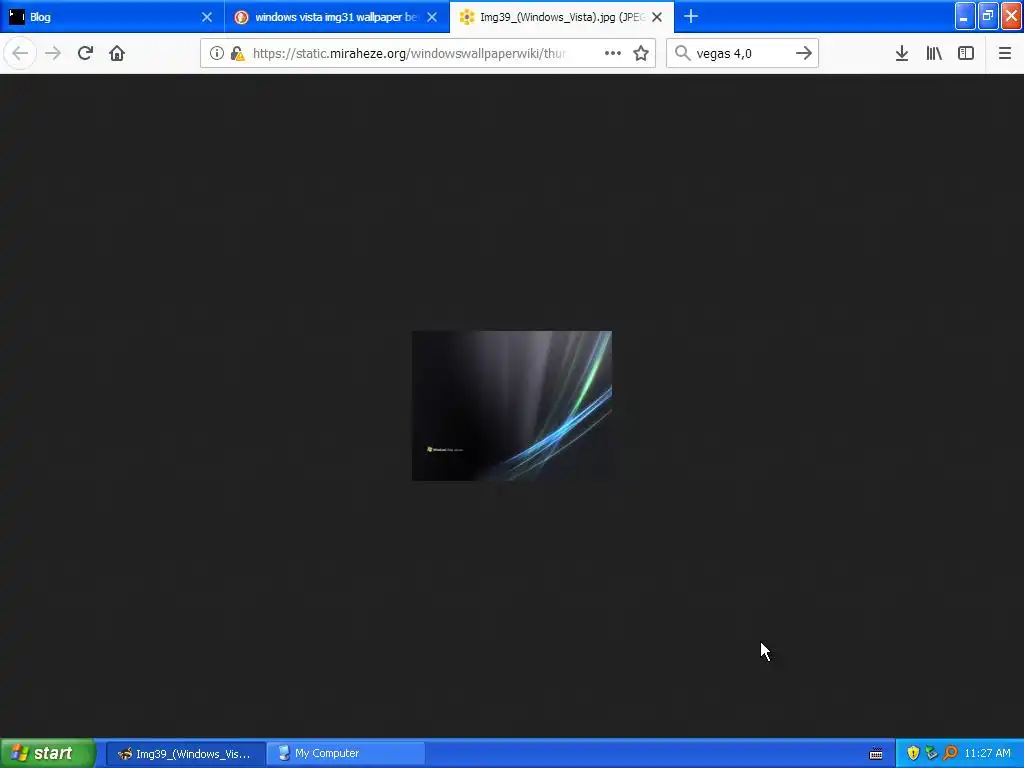Open the Windows Start menu
The height and width of the screenshot is (768, 1024).
pyautogui.click(x=48, y=753)
